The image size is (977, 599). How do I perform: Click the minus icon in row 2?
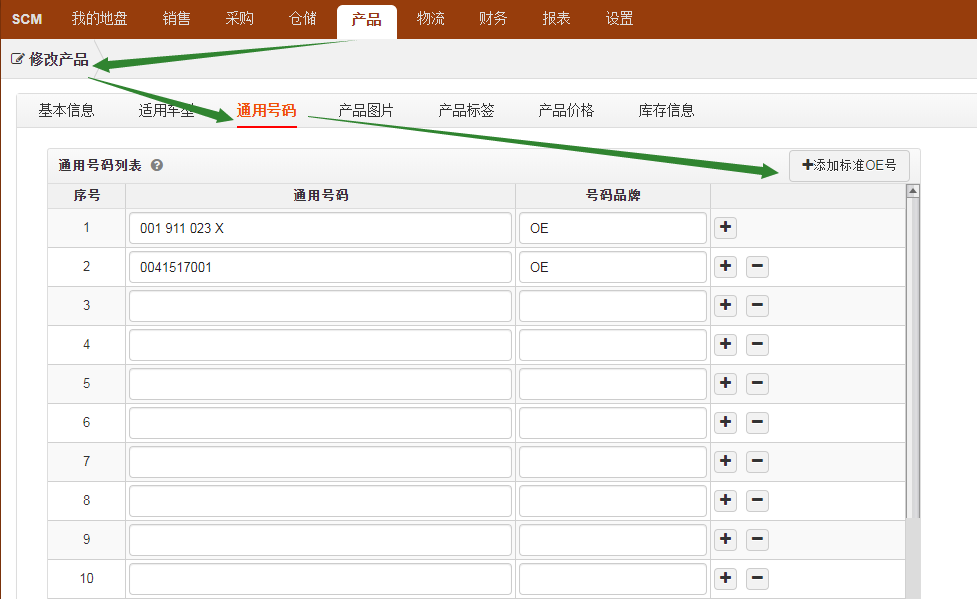click(x=757, y=267)
